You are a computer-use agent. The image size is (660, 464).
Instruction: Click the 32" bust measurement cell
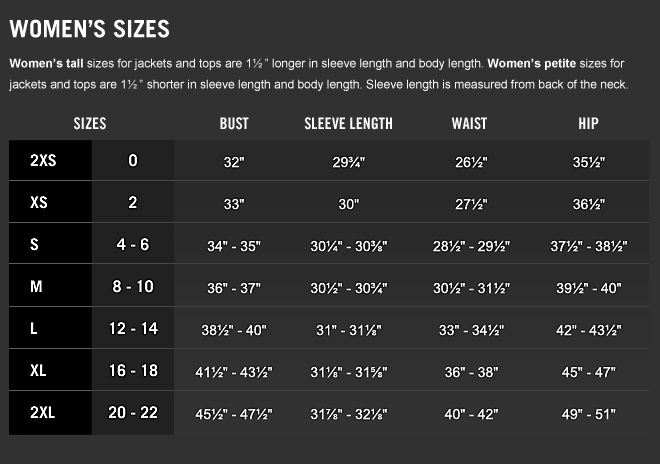[234, 161]
